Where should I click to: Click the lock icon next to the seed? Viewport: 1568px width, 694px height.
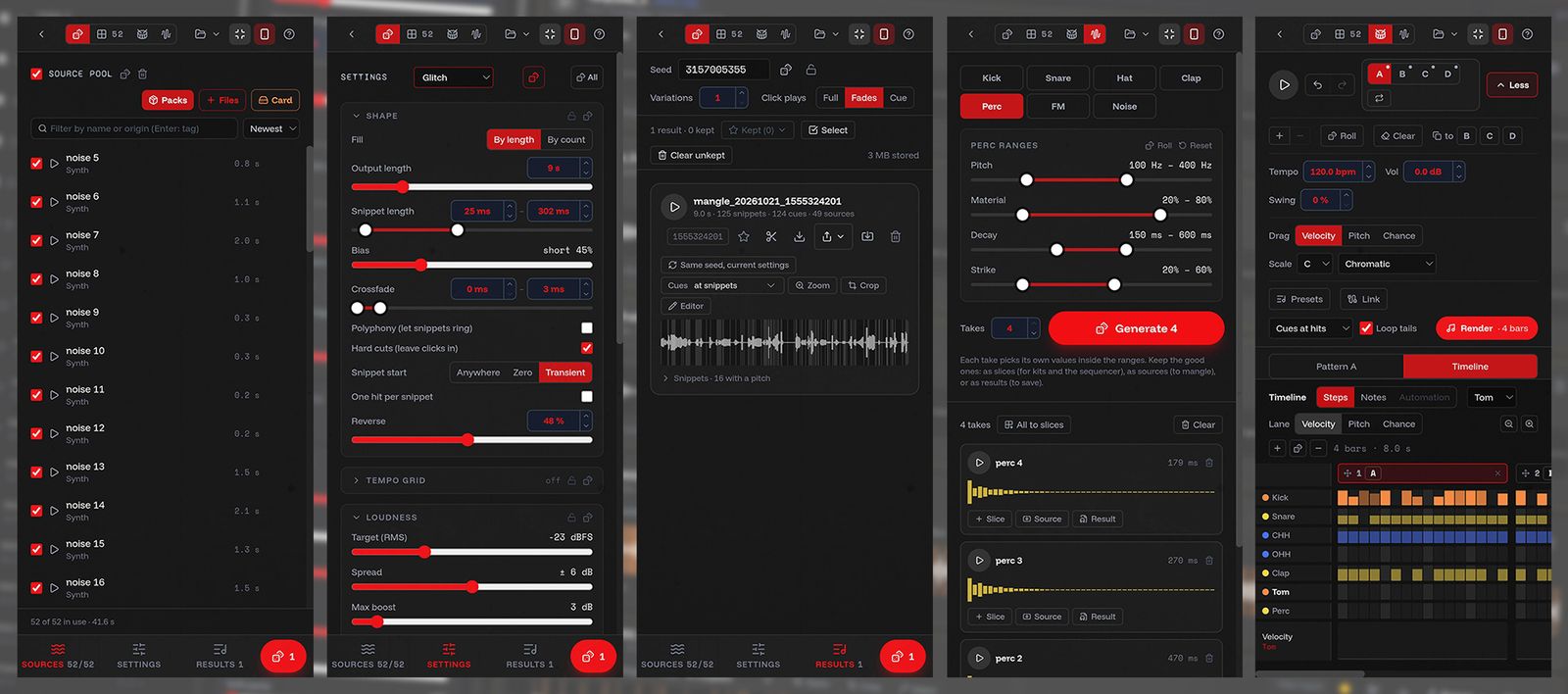click(x=811, y=70)
